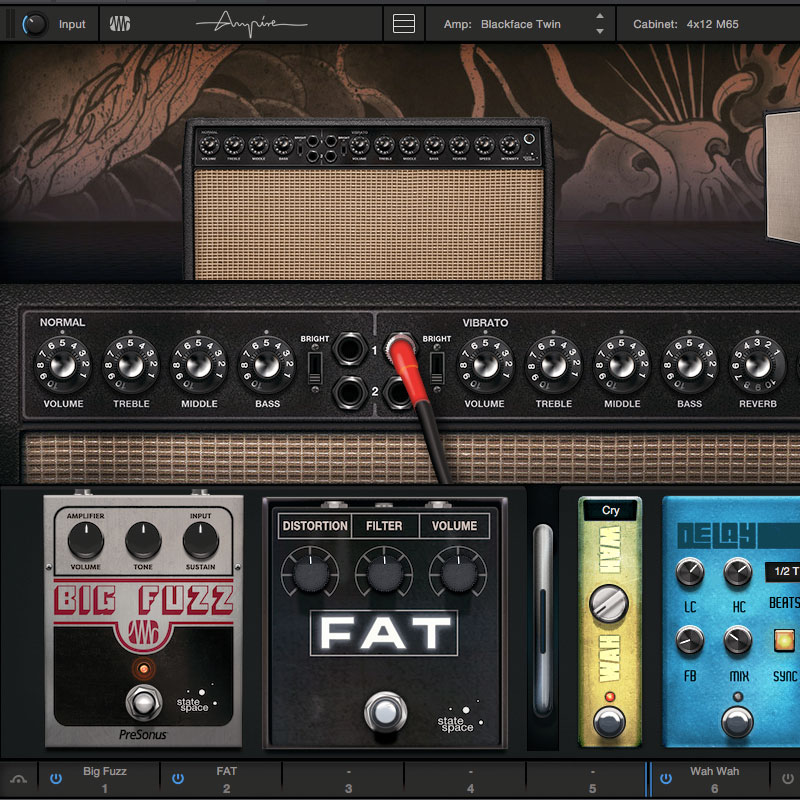The image size is (800, 800).
Task: Click the NORMAL channel label
Action: tap(62, 322)
